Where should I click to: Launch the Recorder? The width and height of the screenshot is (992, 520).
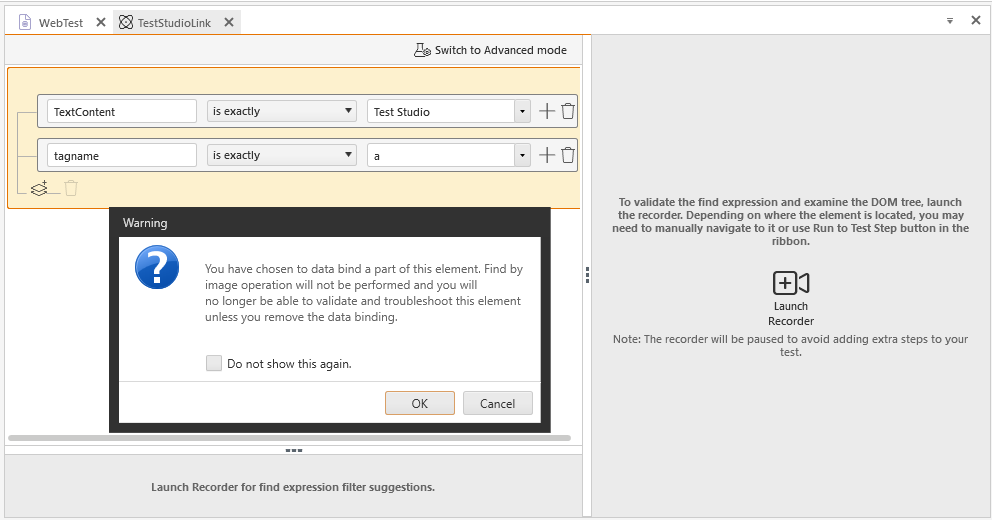(791, 299)
